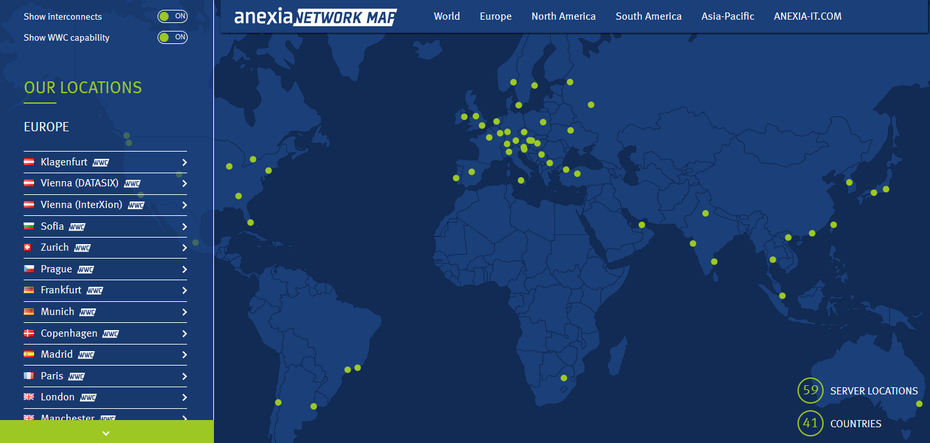Click the WWC badge next to London

pos(88,397)
